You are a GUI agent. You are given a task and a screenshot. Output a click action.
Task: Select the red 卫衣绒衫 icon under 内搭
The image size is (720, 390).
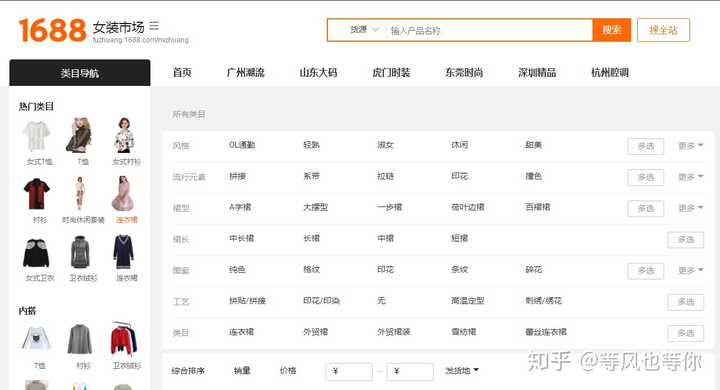pyautogui.click(x=124, y=339)
